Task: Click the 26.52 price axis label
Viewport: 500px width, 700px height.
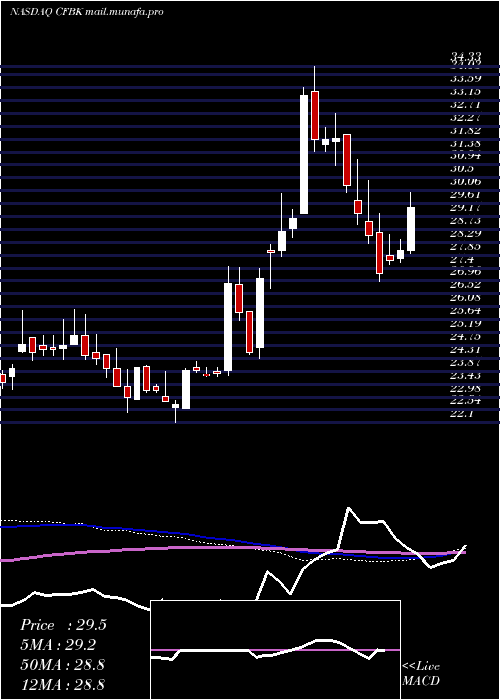Action: [466, 284]
